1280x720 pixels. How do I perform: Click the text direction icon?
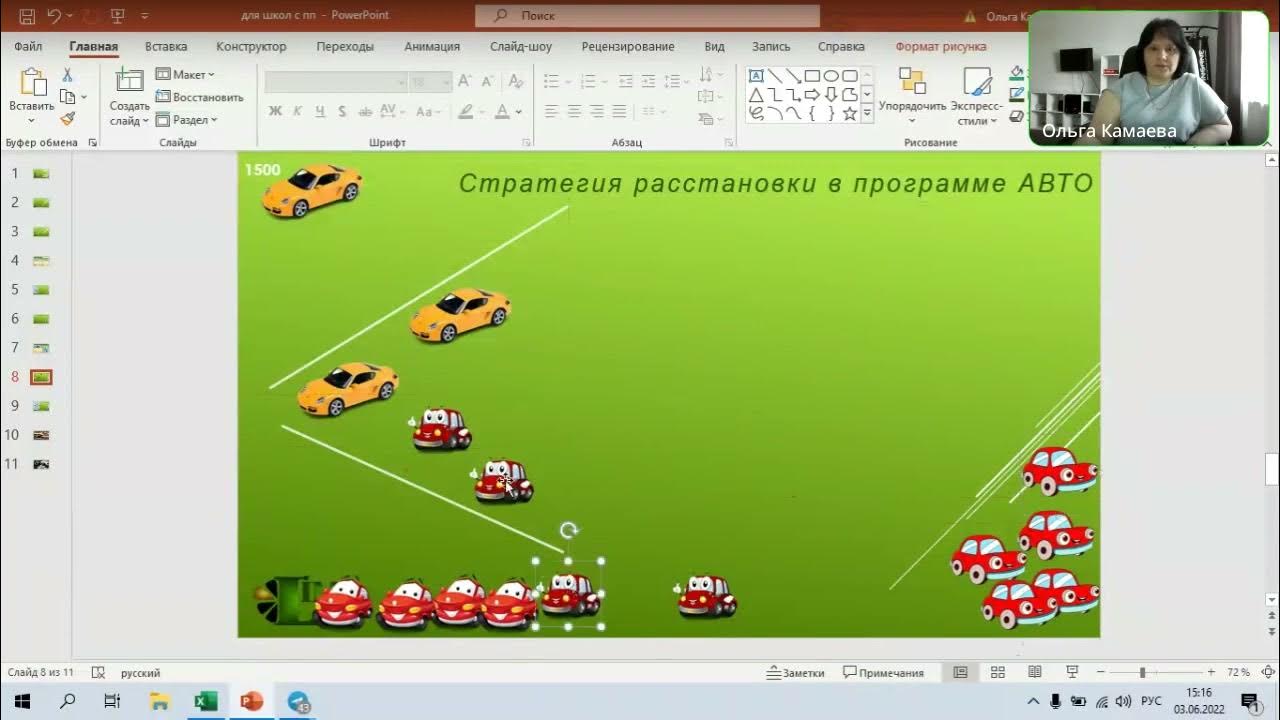point(707,75)
